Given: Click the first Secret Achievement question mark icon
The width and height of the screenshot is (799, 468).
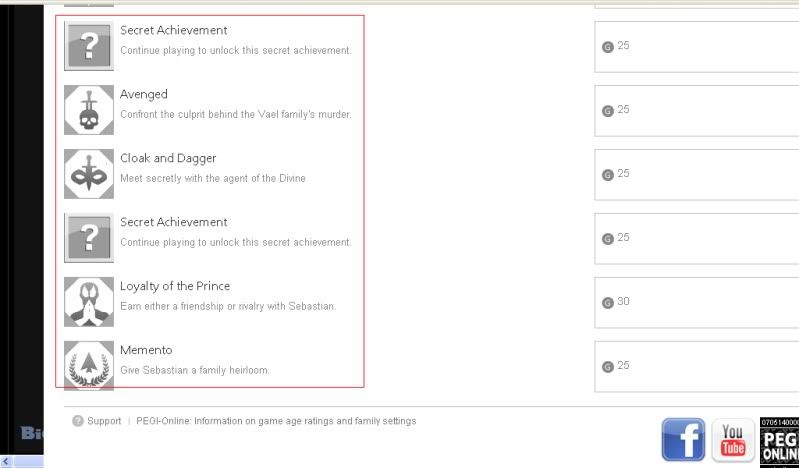Looking at the screenshot, I should pos(89,46).
